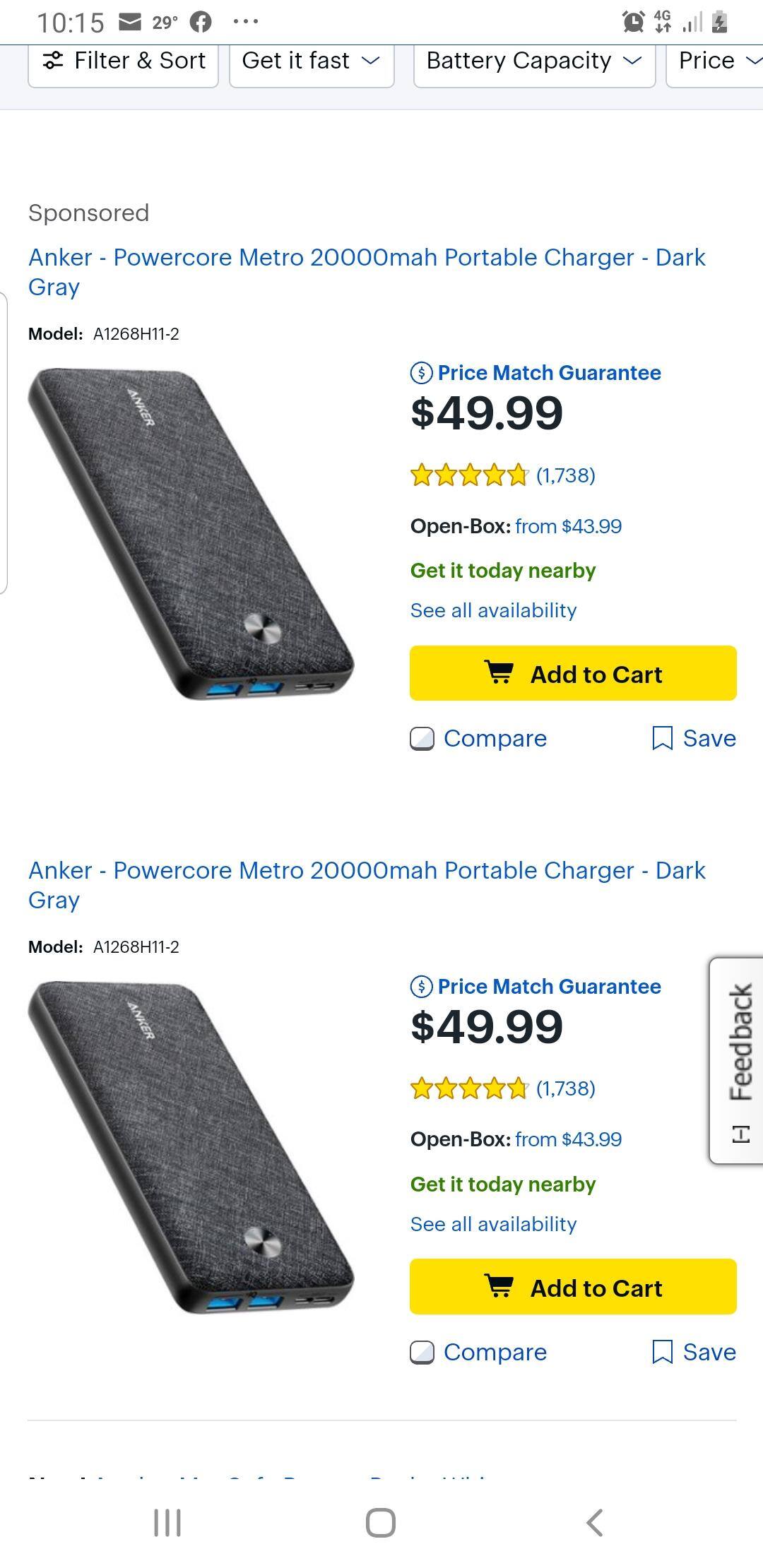Click the Save bookmark icon on first product
Image resolution: width=763 pixels, height=1568 pixels.
(x=663, y=738)
